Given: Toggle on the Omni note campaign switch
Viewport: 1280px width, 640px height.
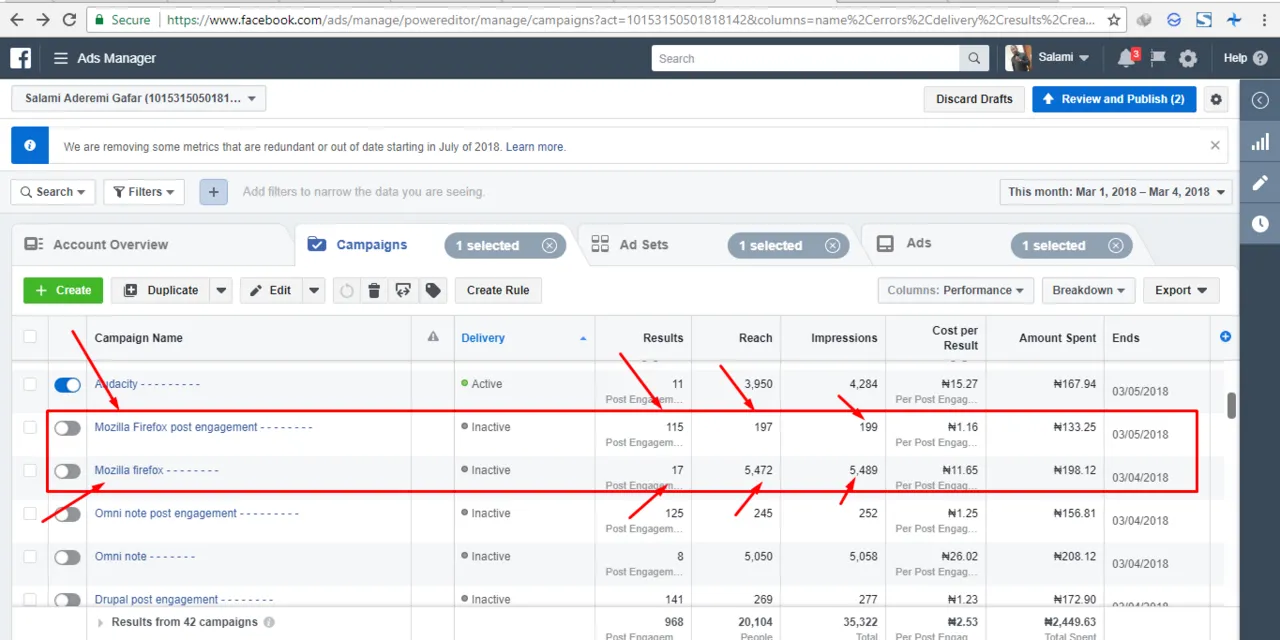Looking at the screenshot, I should tap(67, 557).
